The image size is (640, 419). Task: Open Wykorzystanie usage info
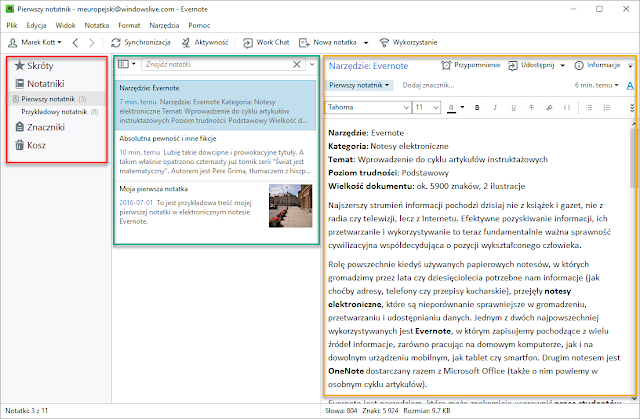(408, 42)
